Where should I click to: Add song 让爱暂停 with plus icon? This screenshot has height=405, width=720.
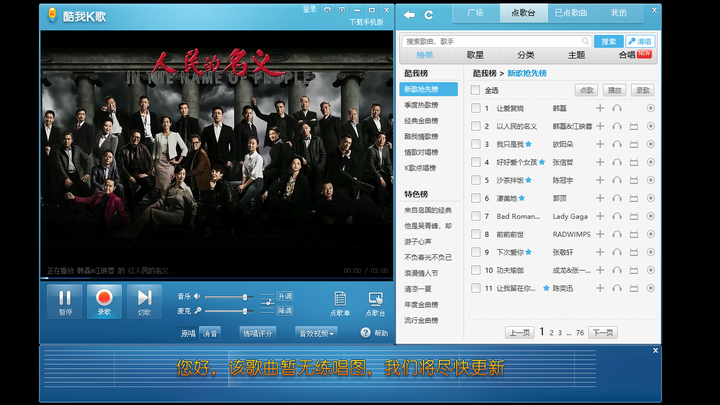pyautogui.click(x=600, y=108)
